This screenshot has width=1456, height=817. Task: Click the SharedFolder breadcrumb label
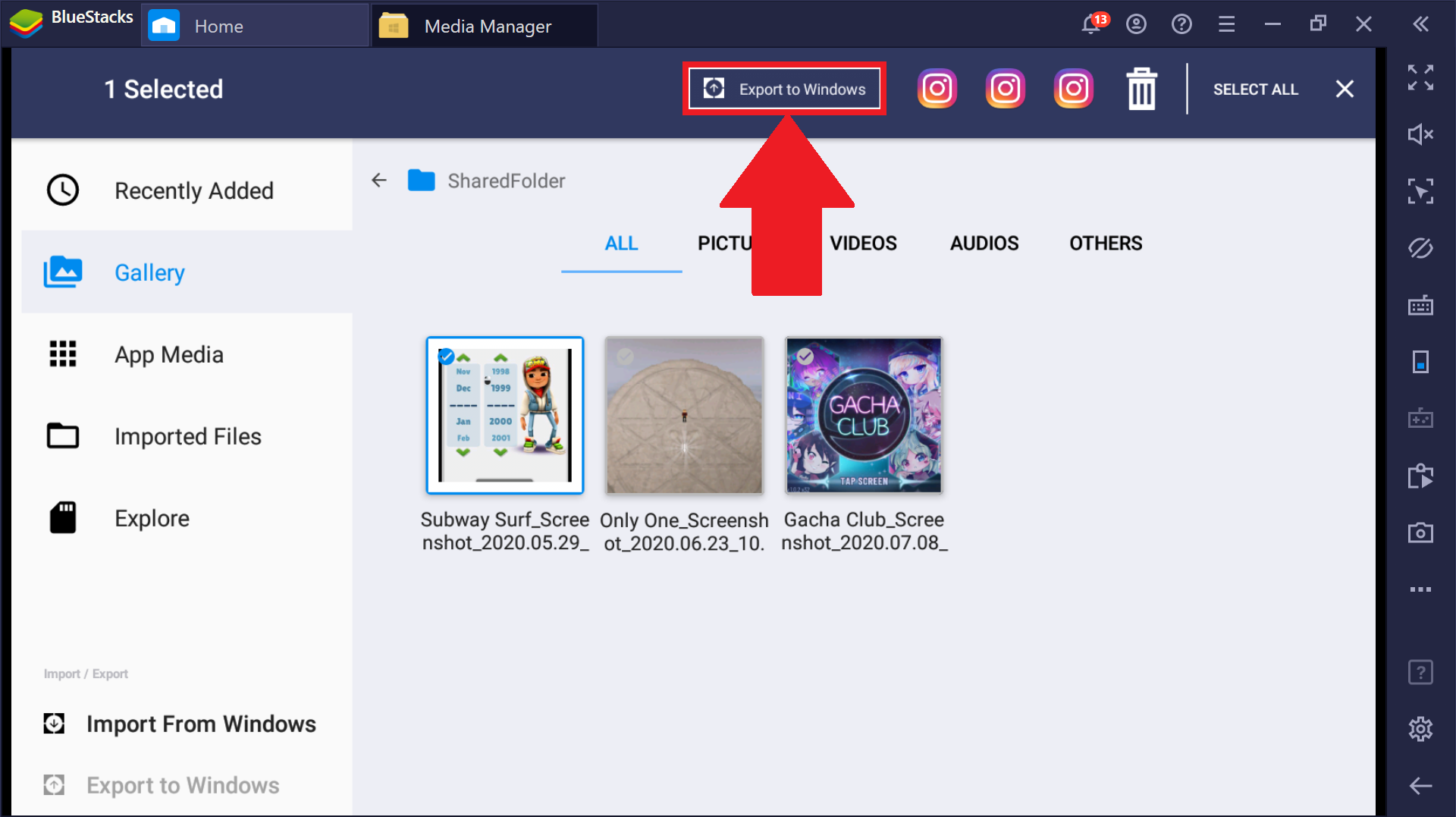coord(506,181)
